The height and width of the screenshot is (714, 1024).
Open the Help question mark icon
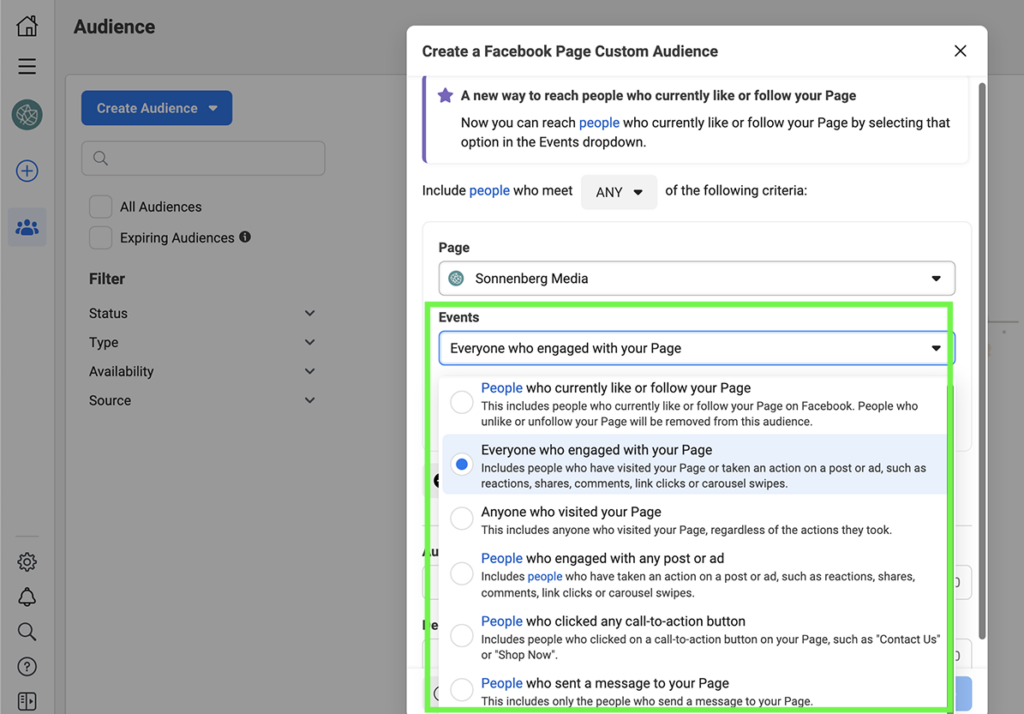pos(26,666)
